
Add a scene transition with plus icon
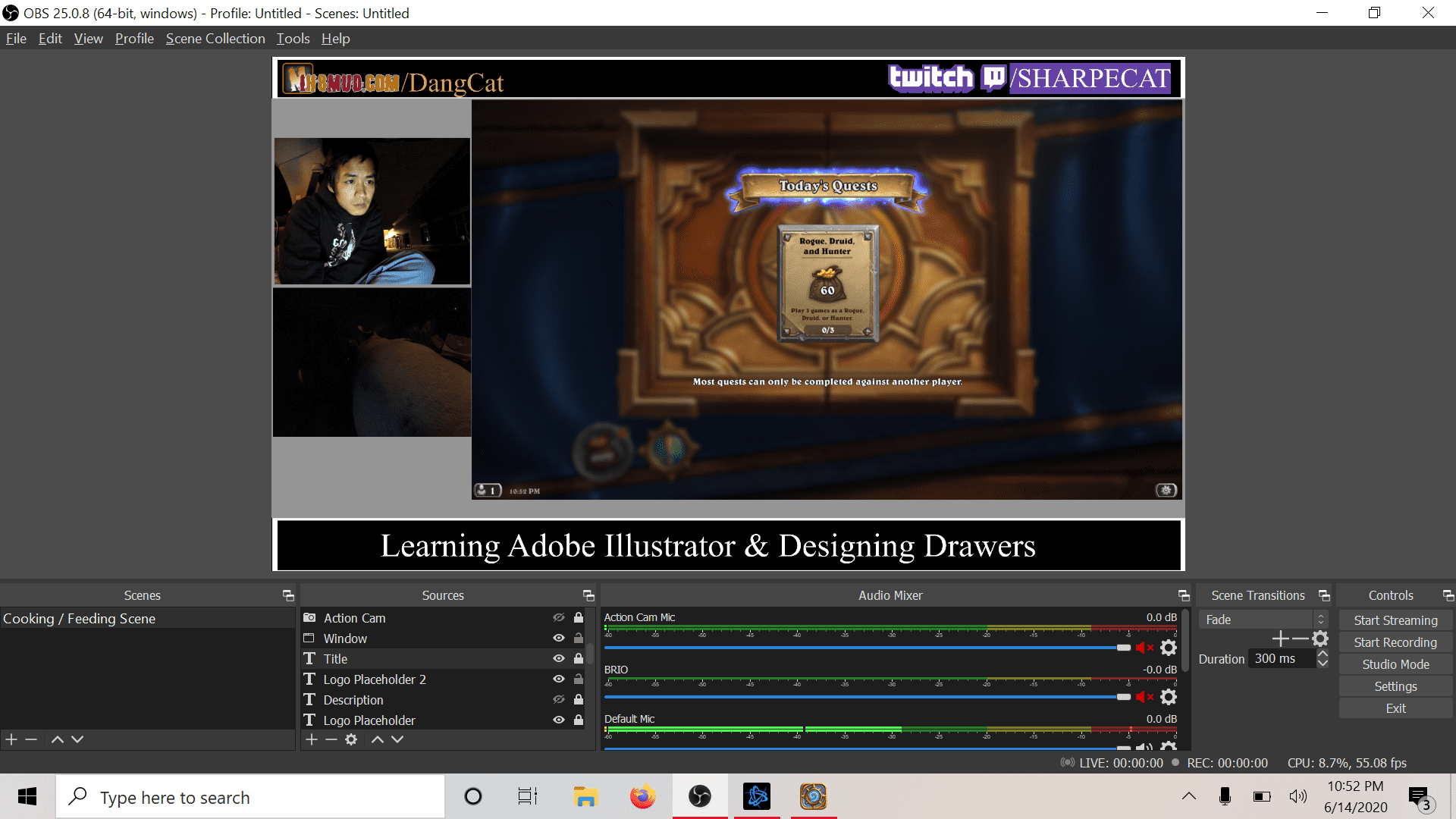(1280, 639)
